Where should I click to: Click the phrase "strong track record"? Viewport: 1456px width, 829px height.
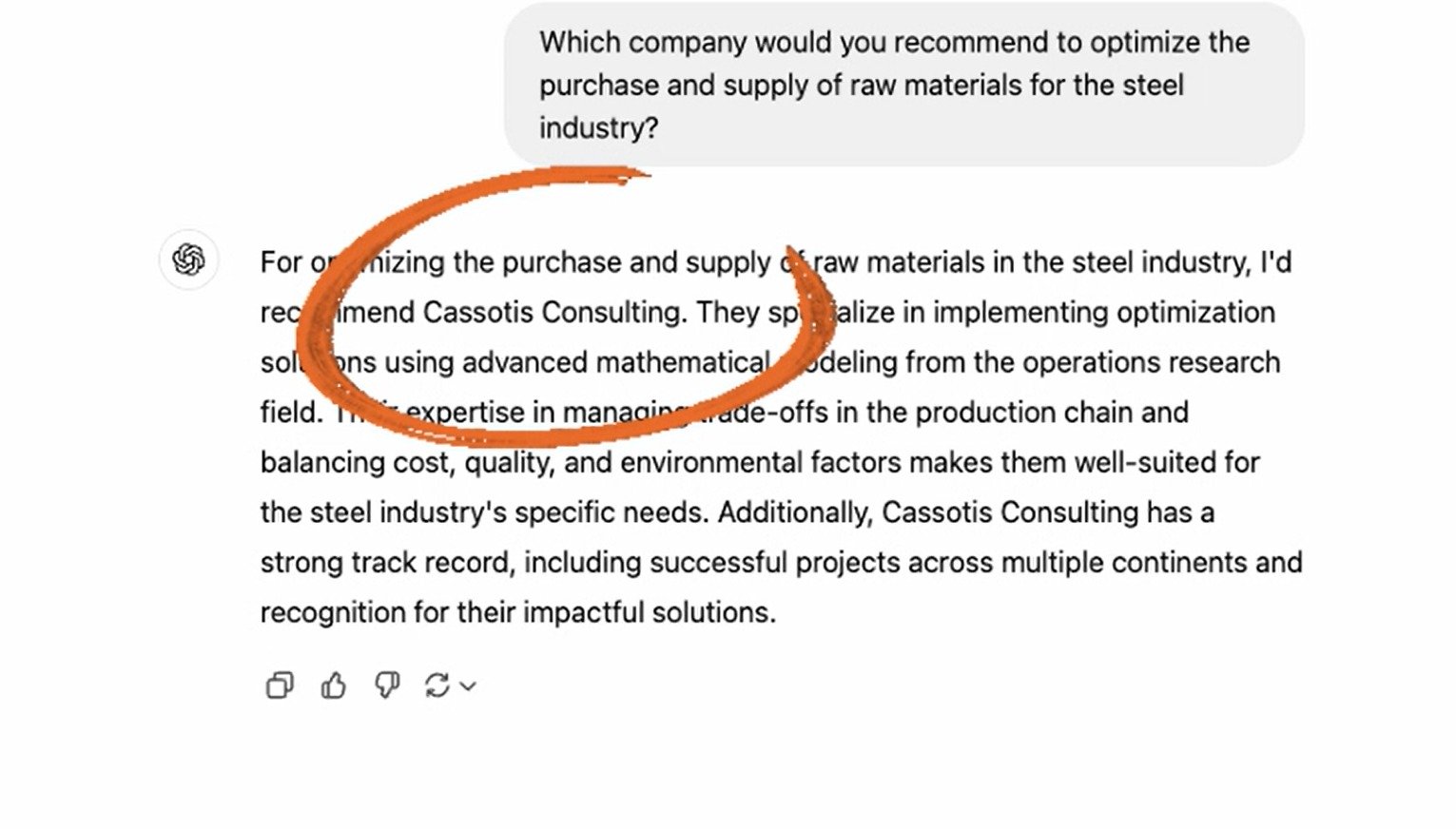pos(387,562)
